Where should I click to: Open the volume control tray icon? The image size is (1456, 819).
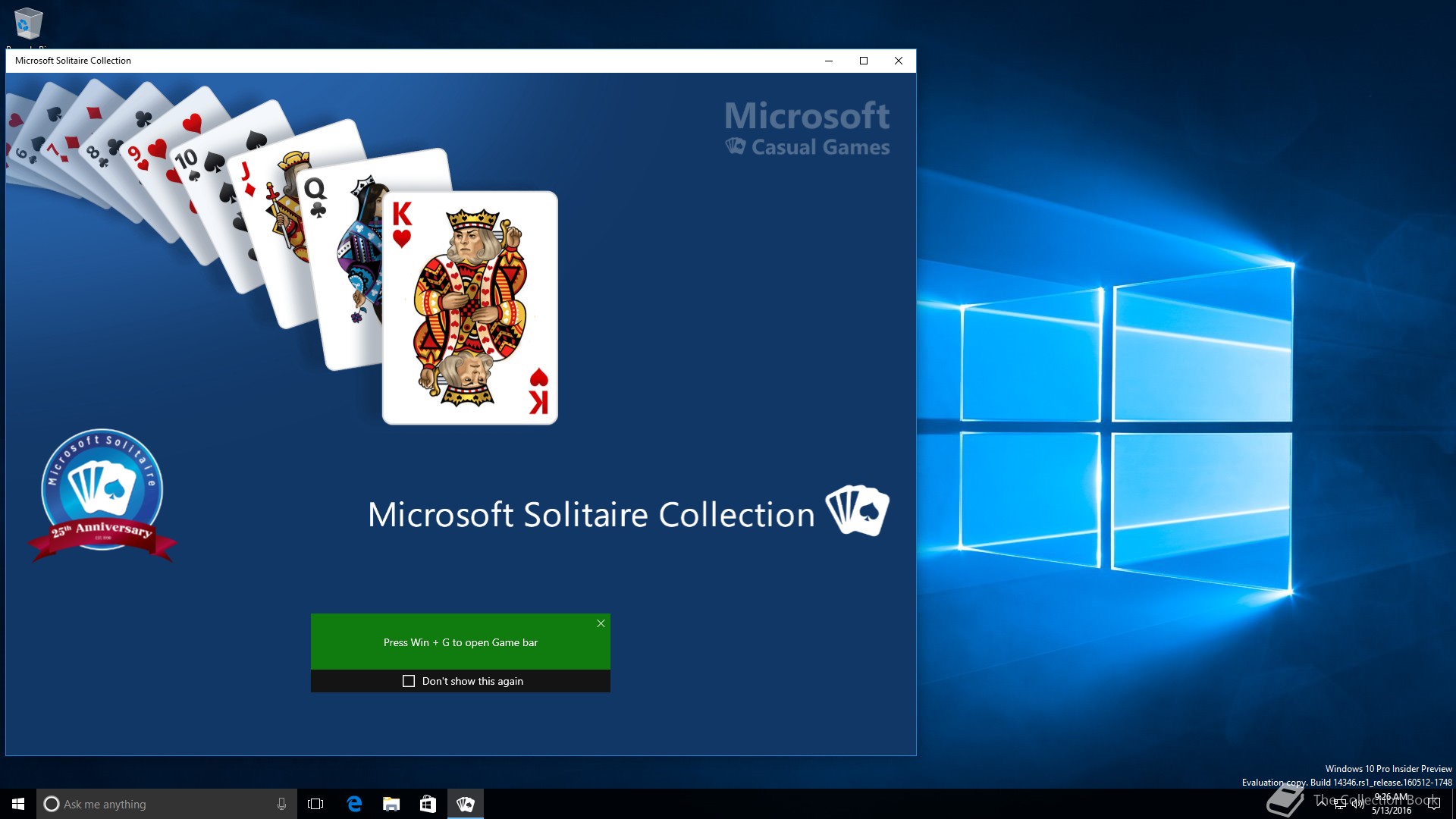pyautogui.click(x=1357, y=804)
